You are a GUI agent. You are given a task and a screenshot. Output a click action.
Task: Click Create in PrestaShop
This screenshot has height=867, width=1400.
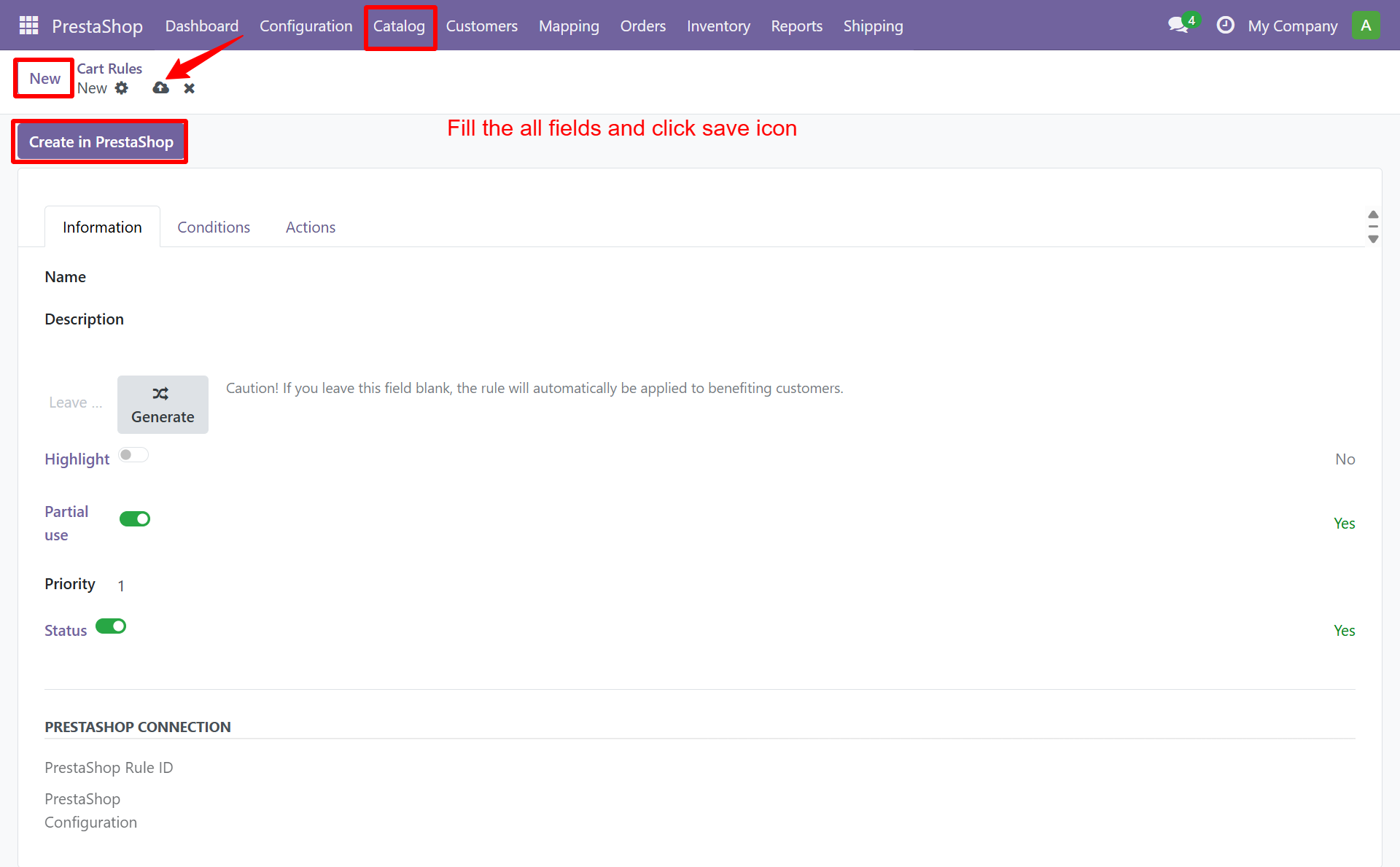99,141
